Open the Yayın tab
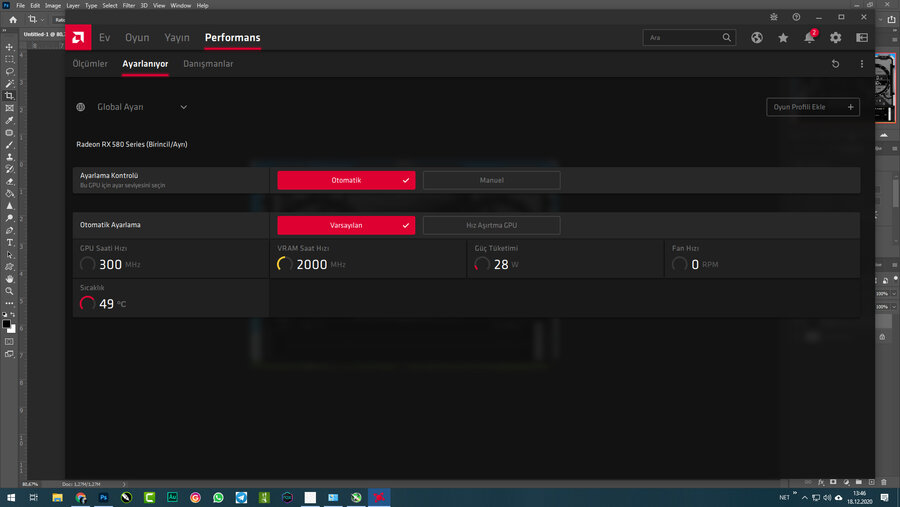 click(x=177, y=37)
